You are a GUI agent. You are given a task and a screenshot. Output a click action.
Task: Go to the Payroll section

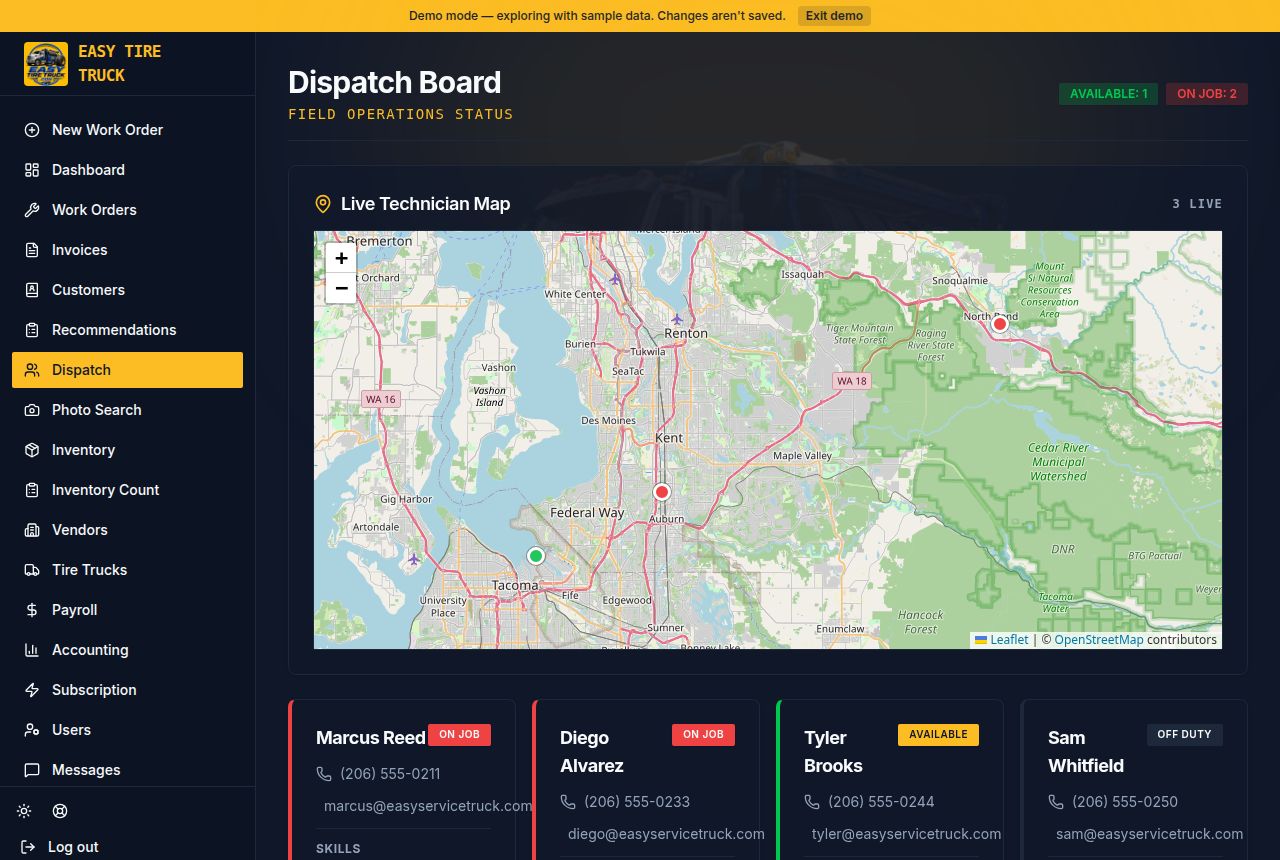click(x=127, y=610)
